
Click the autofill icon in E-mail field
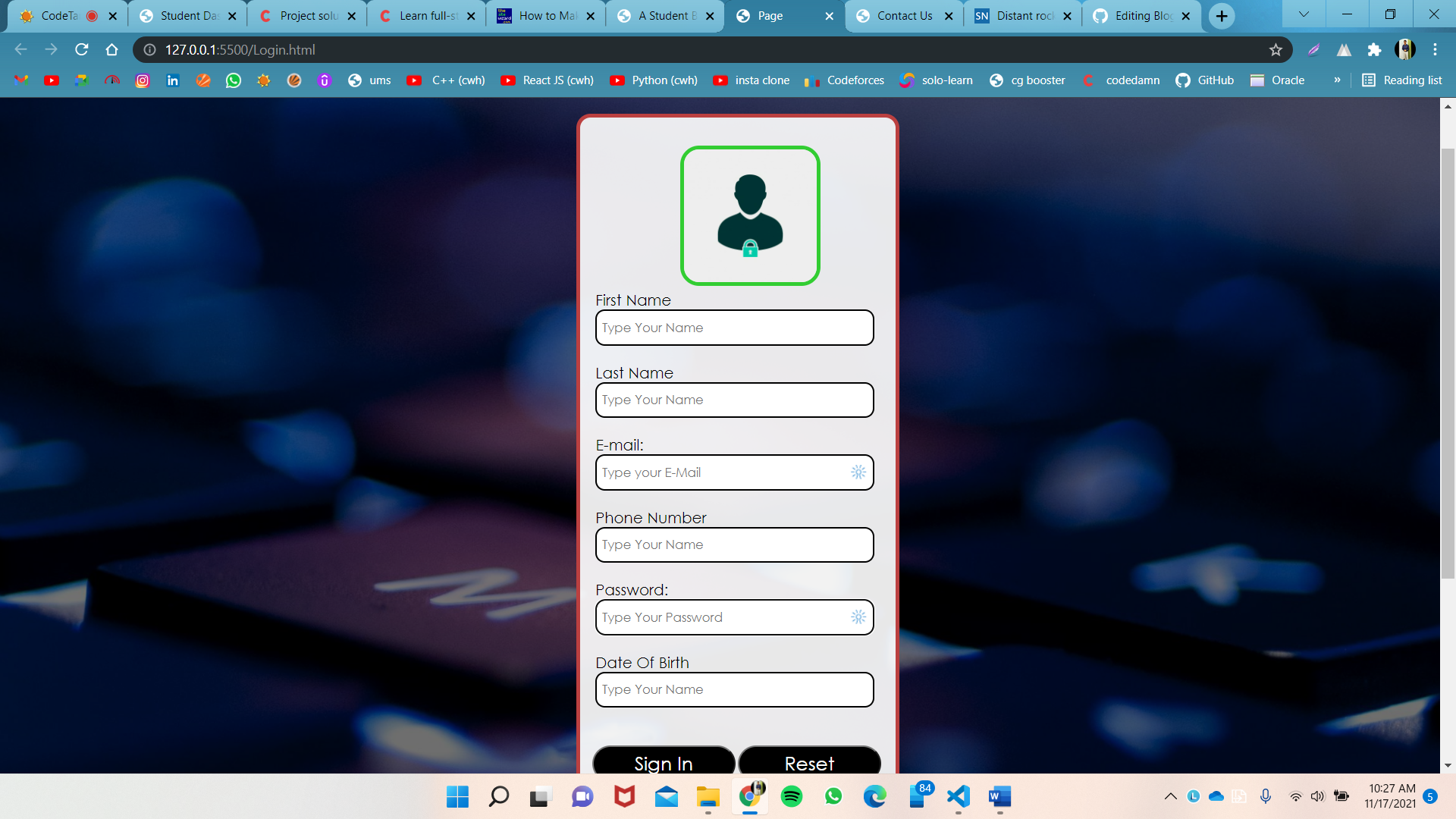coord(858,472)
